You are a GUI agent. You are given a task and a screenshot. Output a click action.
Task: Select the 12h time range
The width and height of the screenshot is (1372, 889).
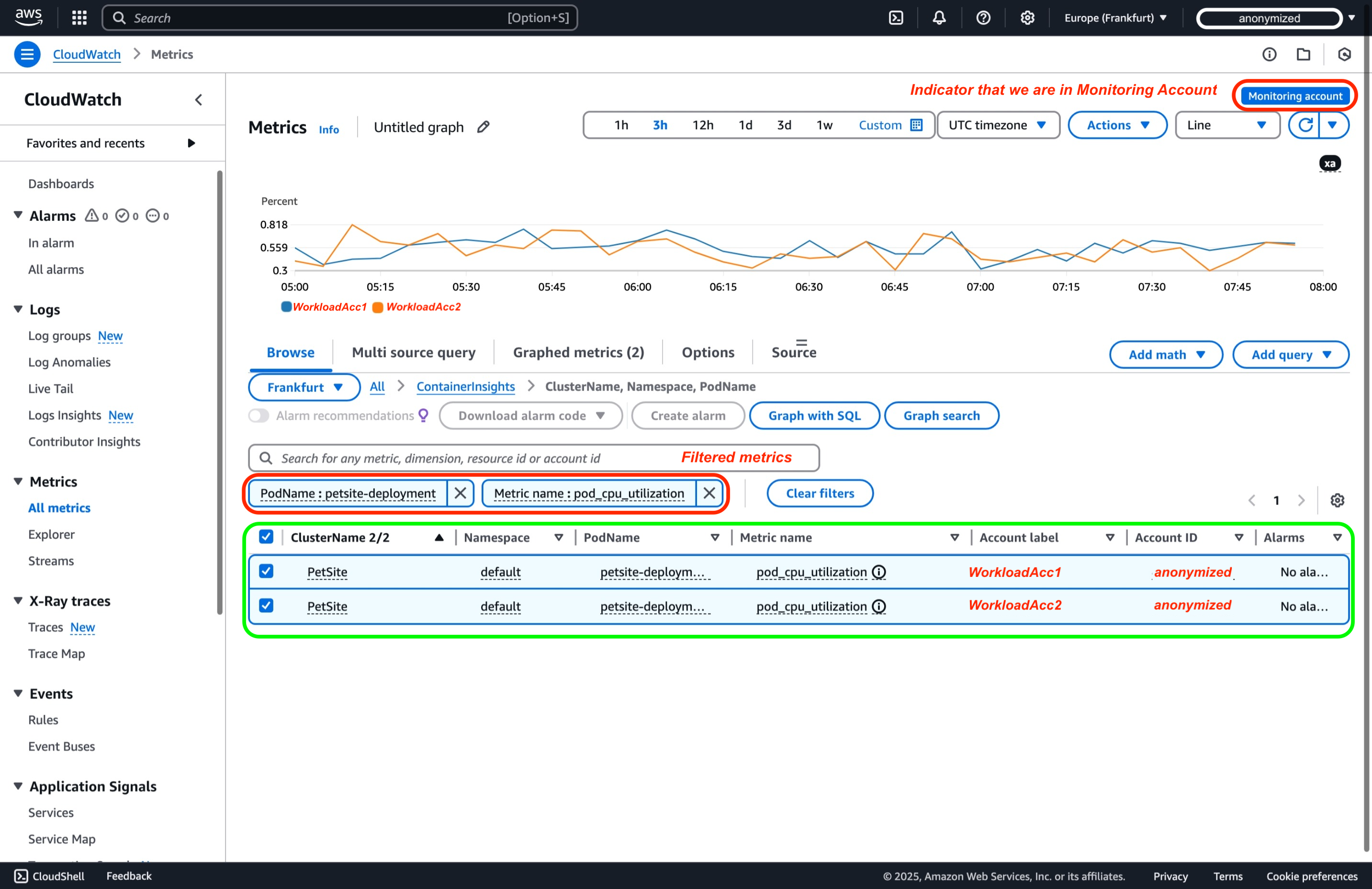point(702,125)
